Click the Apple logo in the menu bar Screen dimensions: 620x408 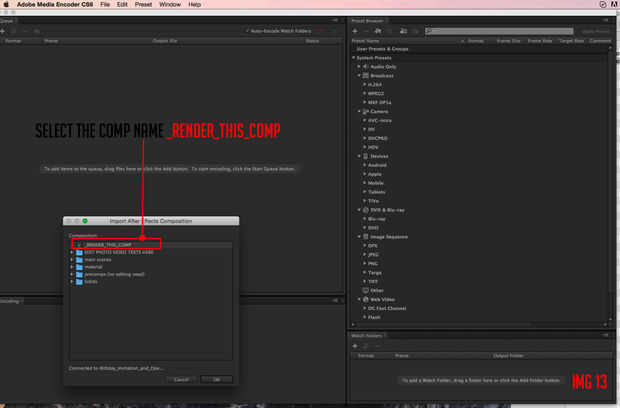(x=6, y=4)
